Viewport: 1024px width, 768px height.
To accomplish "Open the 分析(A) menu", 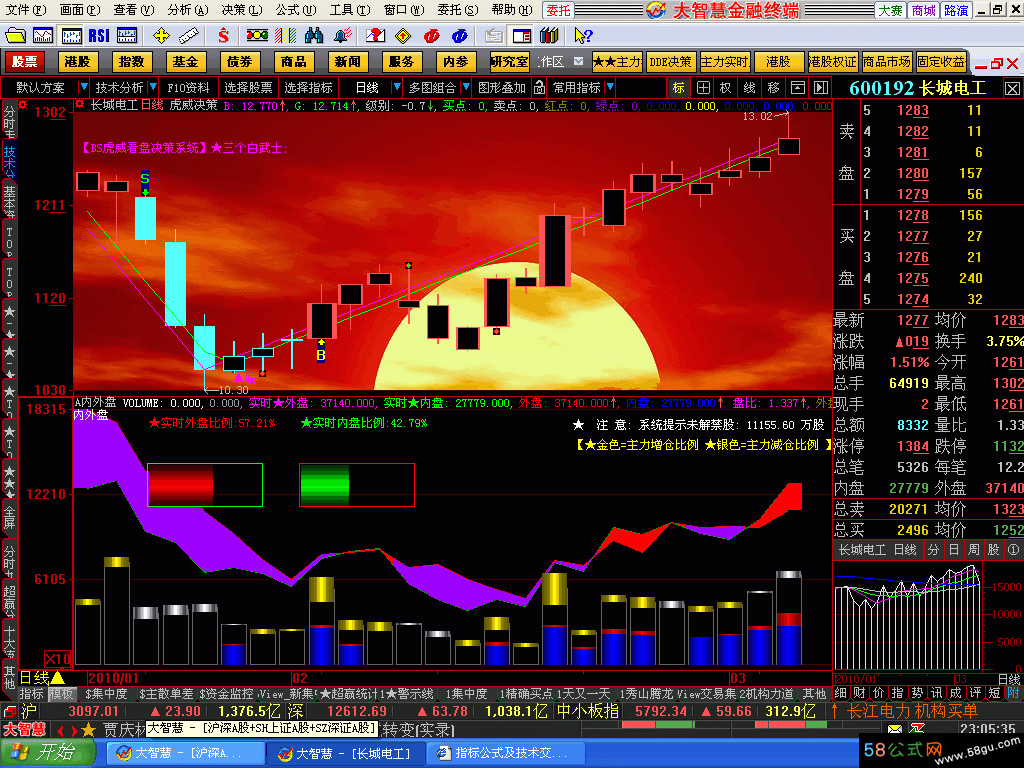I will coord(187,10).
